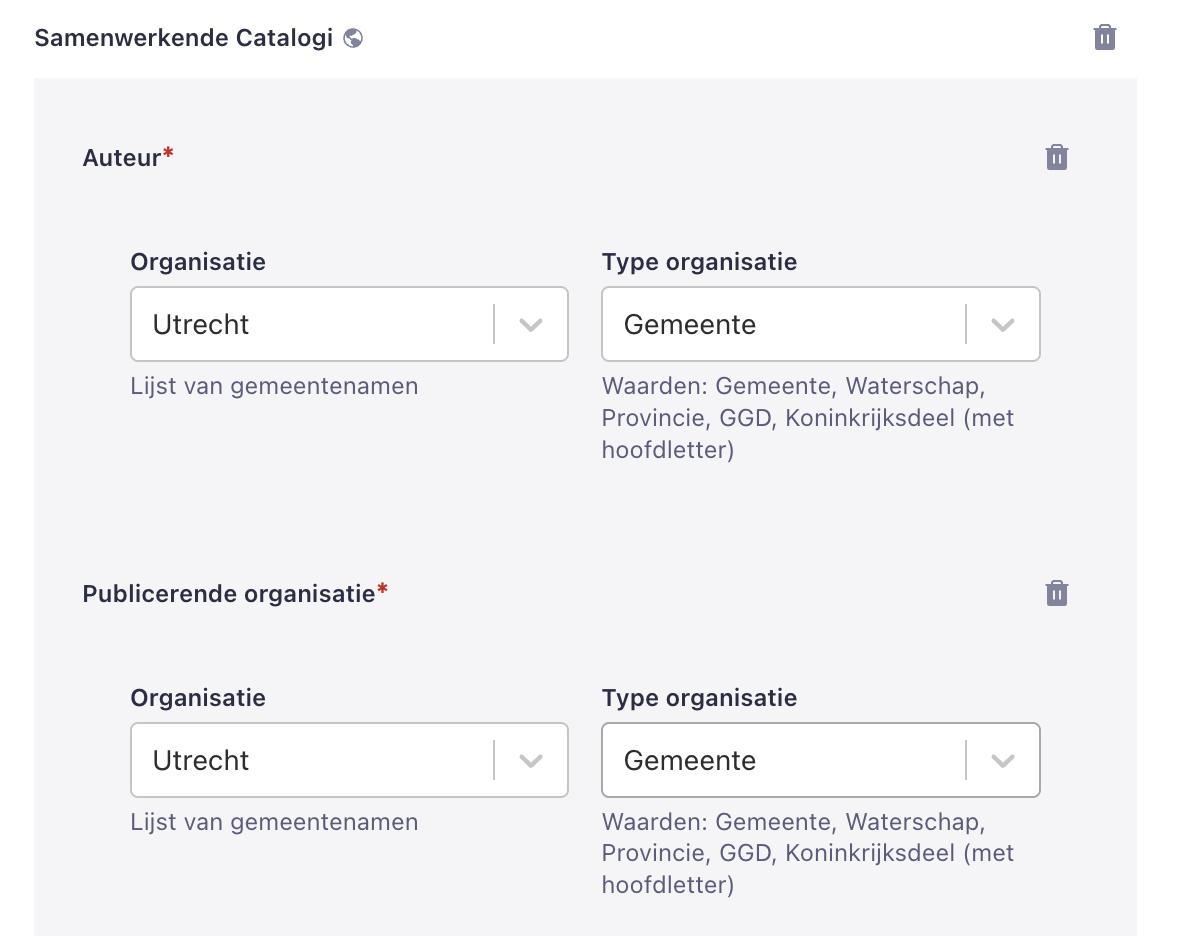This screenshot has height=936, width=1178.
Task: Click Organisatie label under Publicerende organisatie
Action: pyautogui.click(x=198, y=697)
